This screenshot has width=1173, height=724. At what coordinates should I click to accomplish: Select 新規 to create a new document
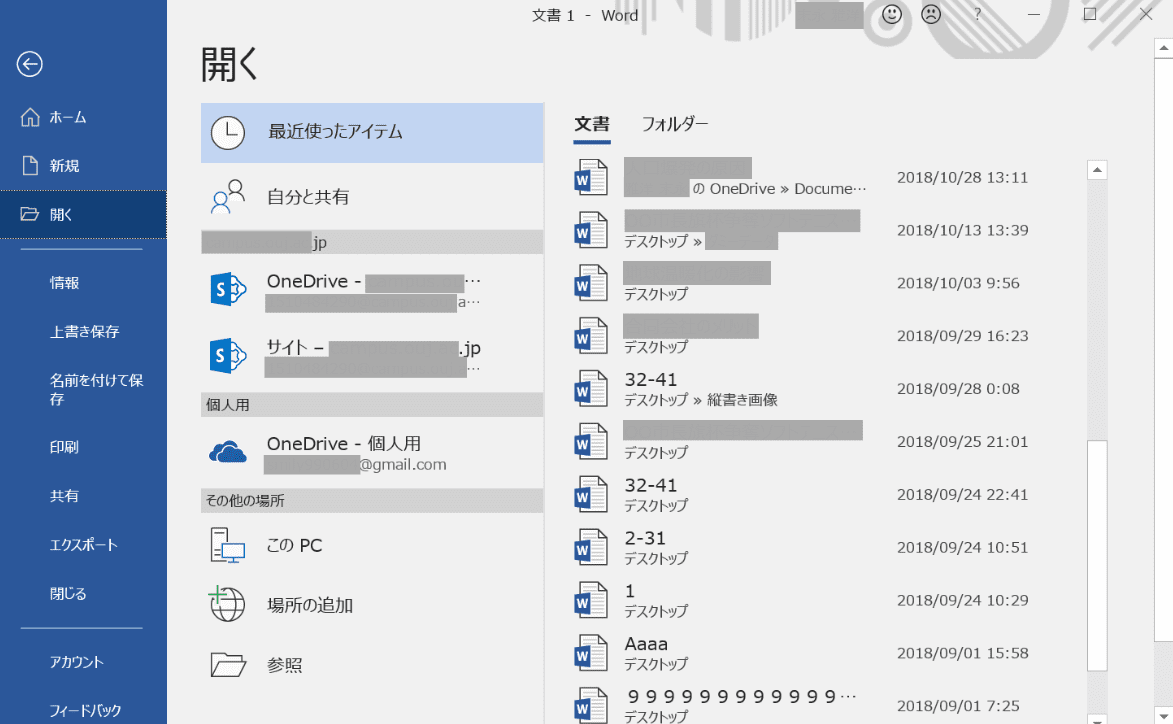click(83, 166)
